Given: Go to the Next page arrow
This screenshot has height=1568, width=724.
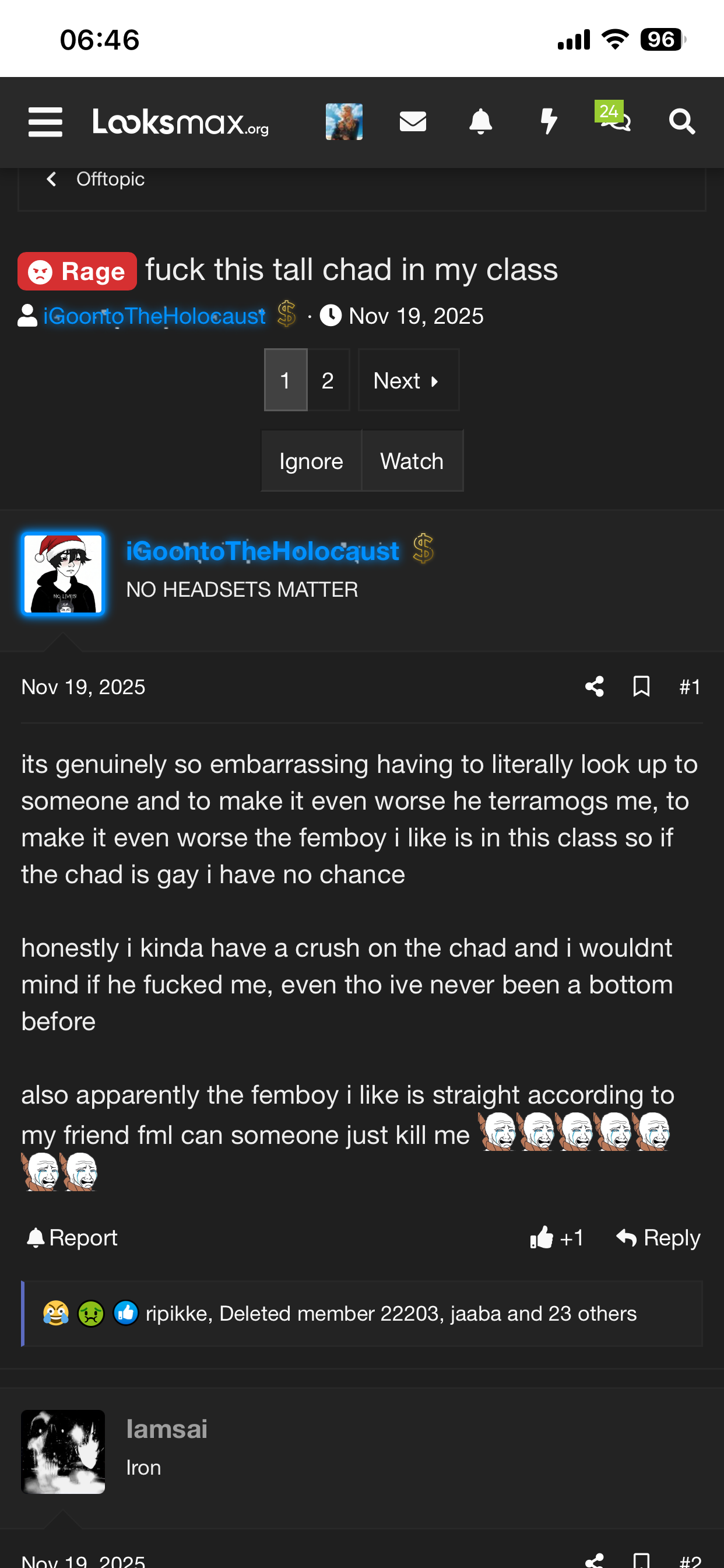Looking at the screenshot, I should coord(408,380).
